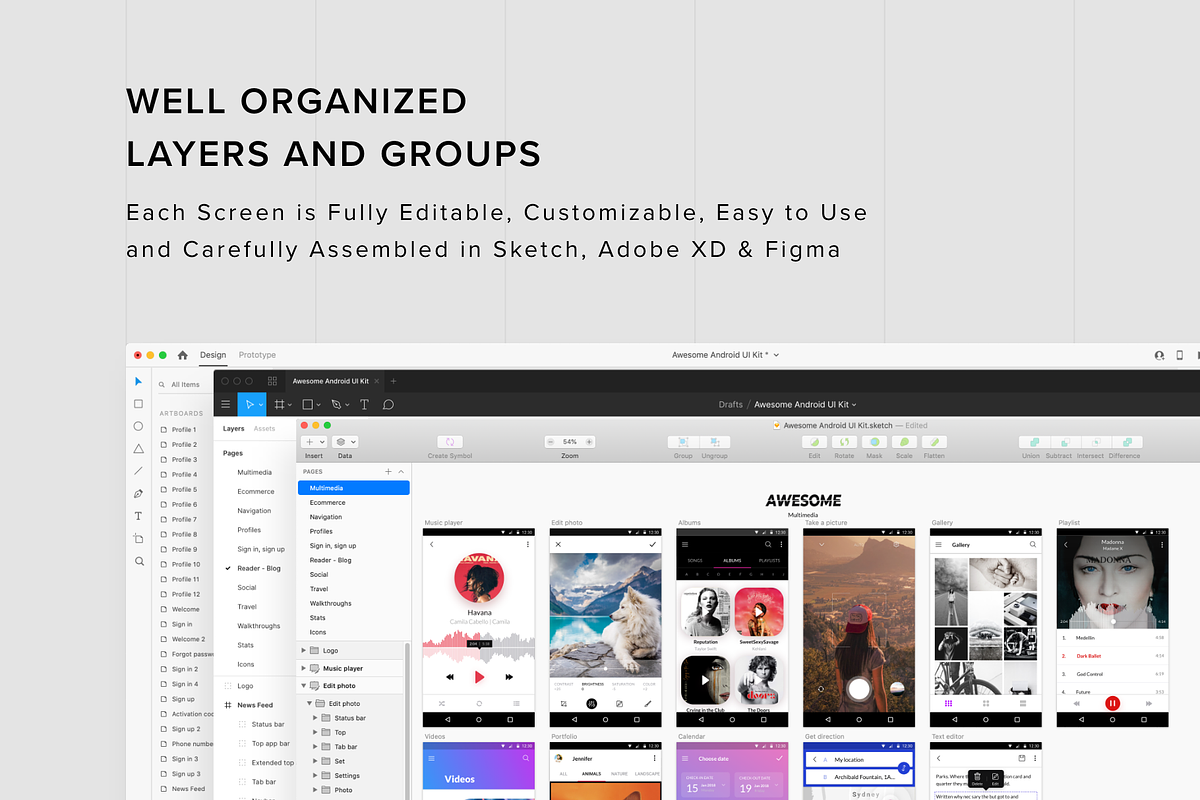Select the Line tool in XD toolbar
The image size is (1200, 800).
click(x=139, y=471)
